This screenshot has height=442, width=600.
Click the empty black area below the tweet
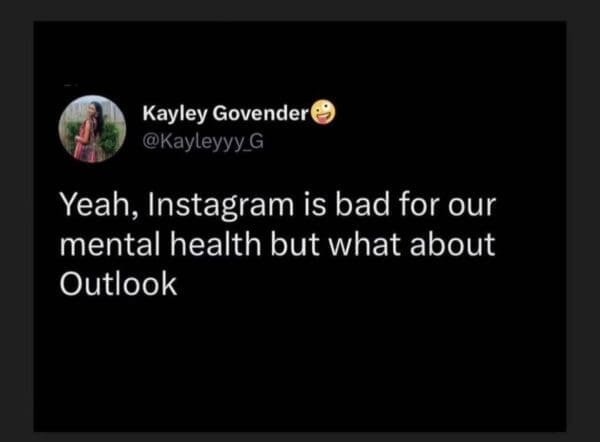pos(298,364)
